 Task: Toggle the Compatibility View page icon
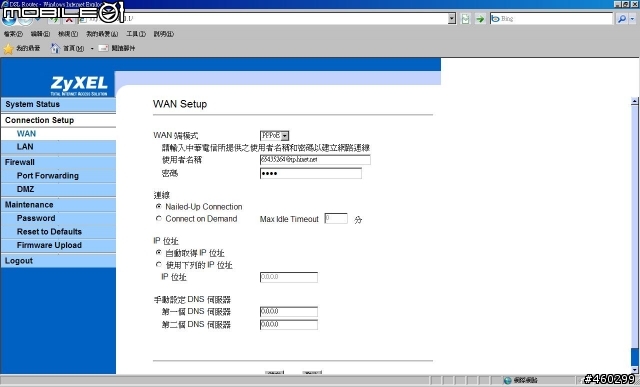pyautogui.click(x=465, y=18)
